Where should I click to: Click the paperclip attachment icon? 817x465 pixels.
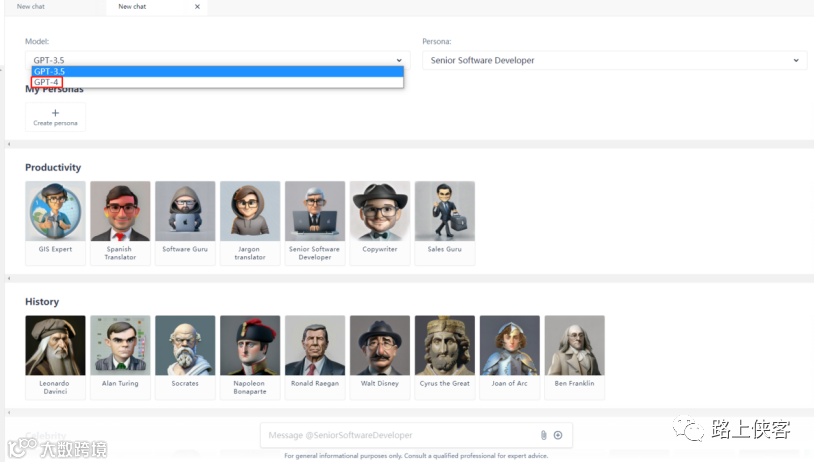click(543, 435)
